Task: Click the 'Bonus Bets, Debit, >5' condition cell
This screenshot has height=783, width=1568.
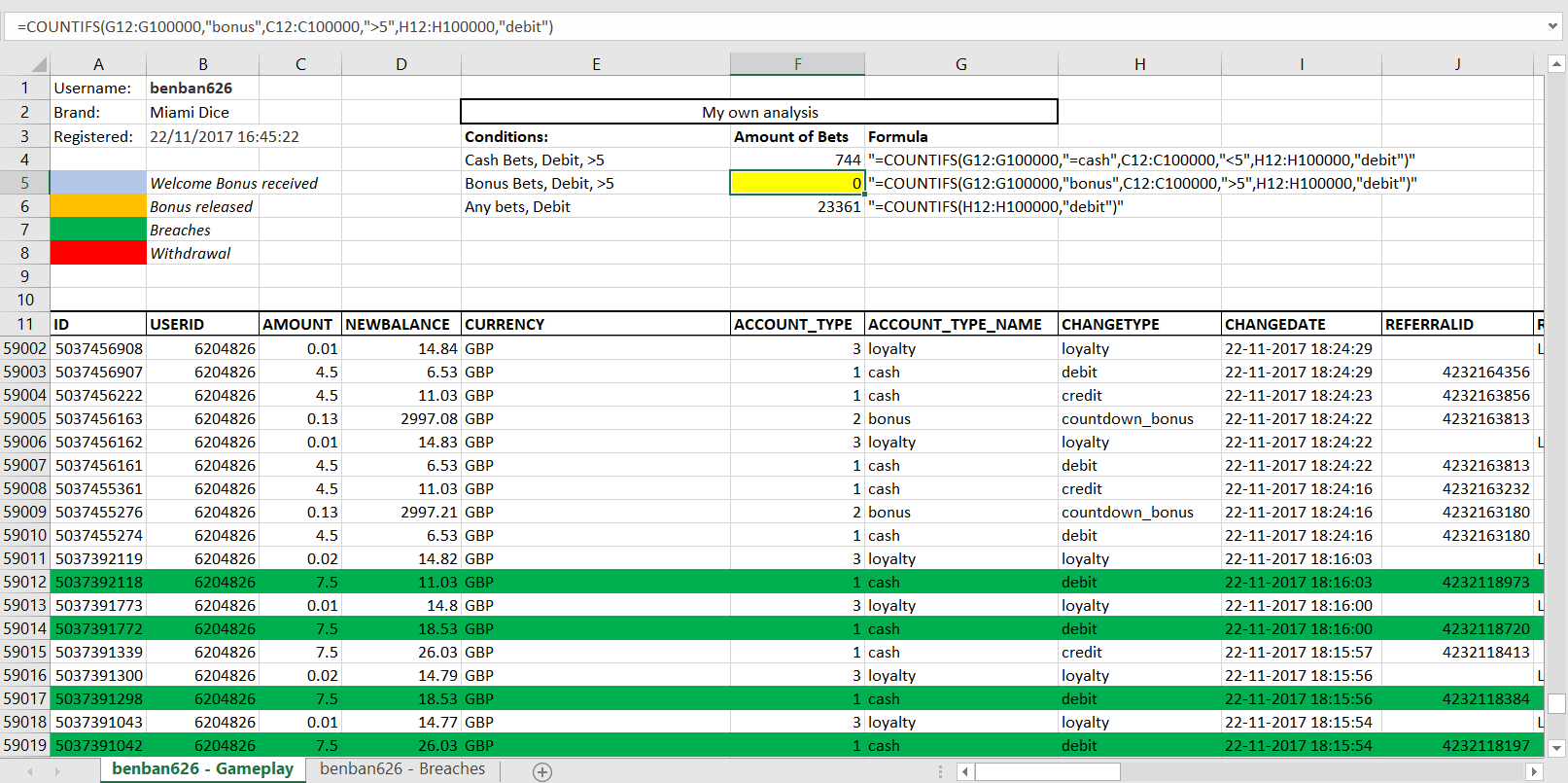Action: 596,183
